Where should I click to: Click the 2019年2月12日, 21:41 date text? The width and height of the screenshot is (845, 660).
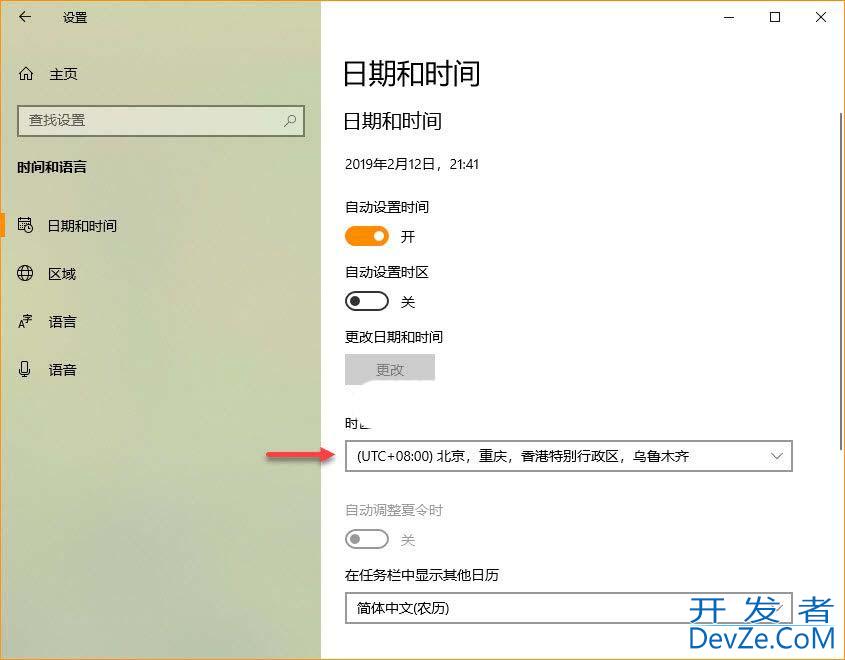(412, 164)
